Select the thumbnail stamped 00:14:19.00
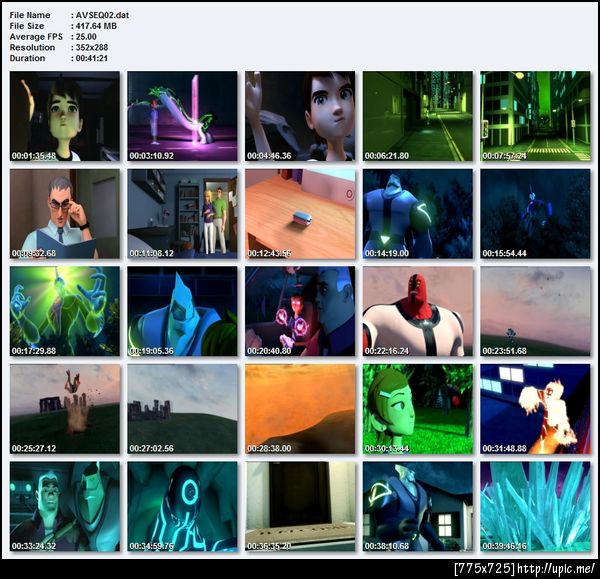The height and width of the screenshot is (579, 600). [x=417, y=214]
